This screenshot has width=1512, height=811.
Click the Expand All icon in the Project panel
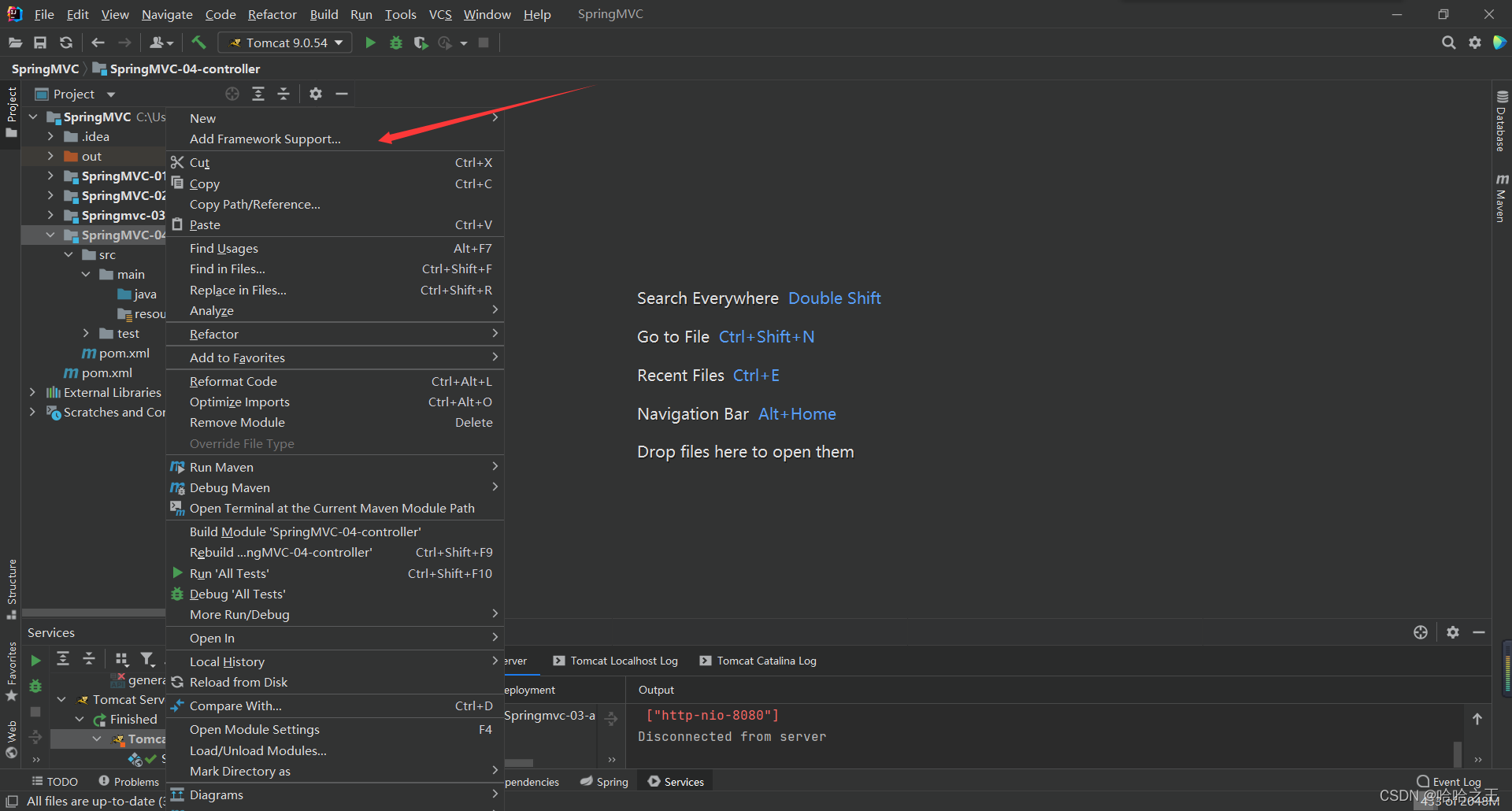(258, 94)
